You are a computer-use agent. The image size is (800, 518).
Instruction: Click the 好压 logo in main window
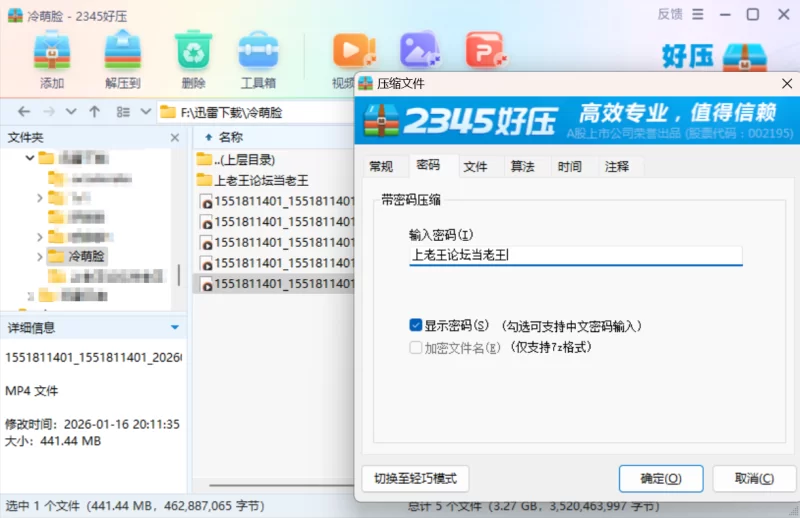[x=714, y=56]
